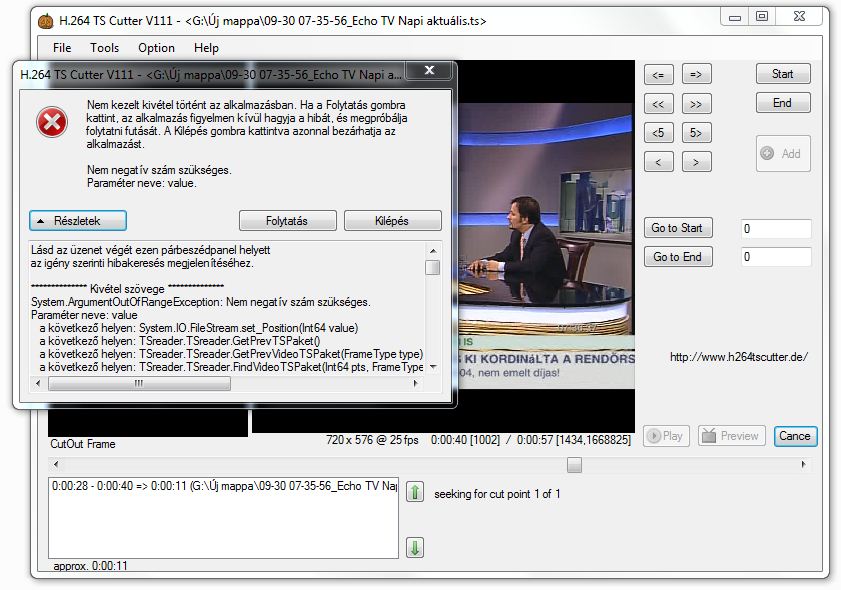This screenshot has height=590, width=841.
Task: Open the Help menu
Action: pyautogui.click(x=206, y=48)
